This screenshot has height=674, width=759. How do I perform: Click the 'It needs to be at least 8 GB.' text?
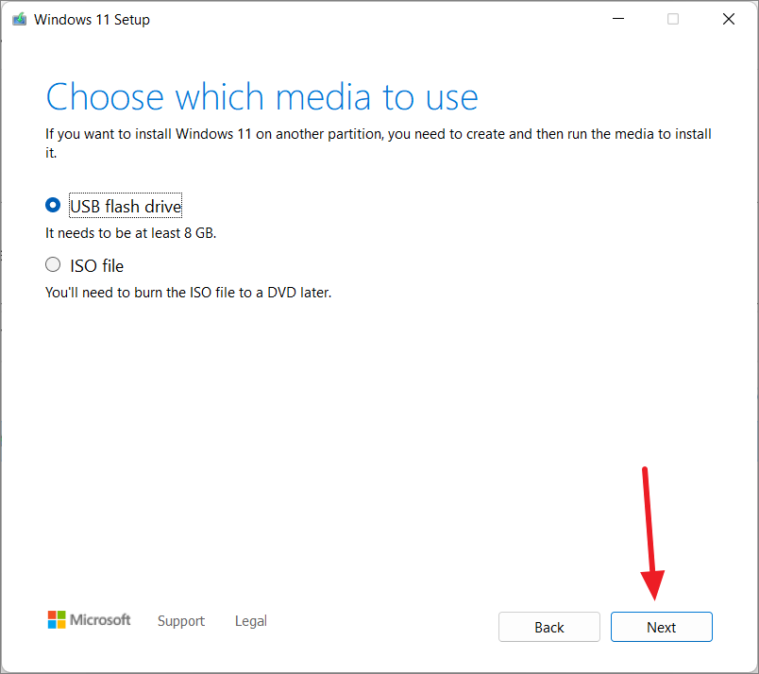131,233
